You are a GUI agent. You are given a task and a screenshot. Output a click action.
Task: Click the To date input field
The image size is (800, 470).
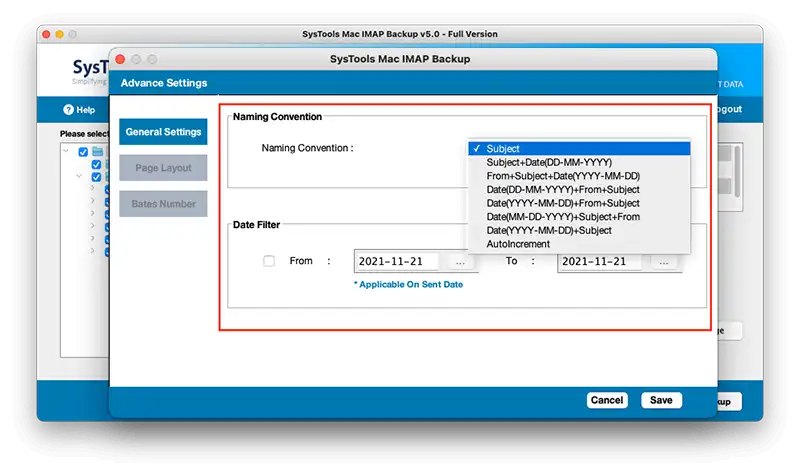(600, 261)
